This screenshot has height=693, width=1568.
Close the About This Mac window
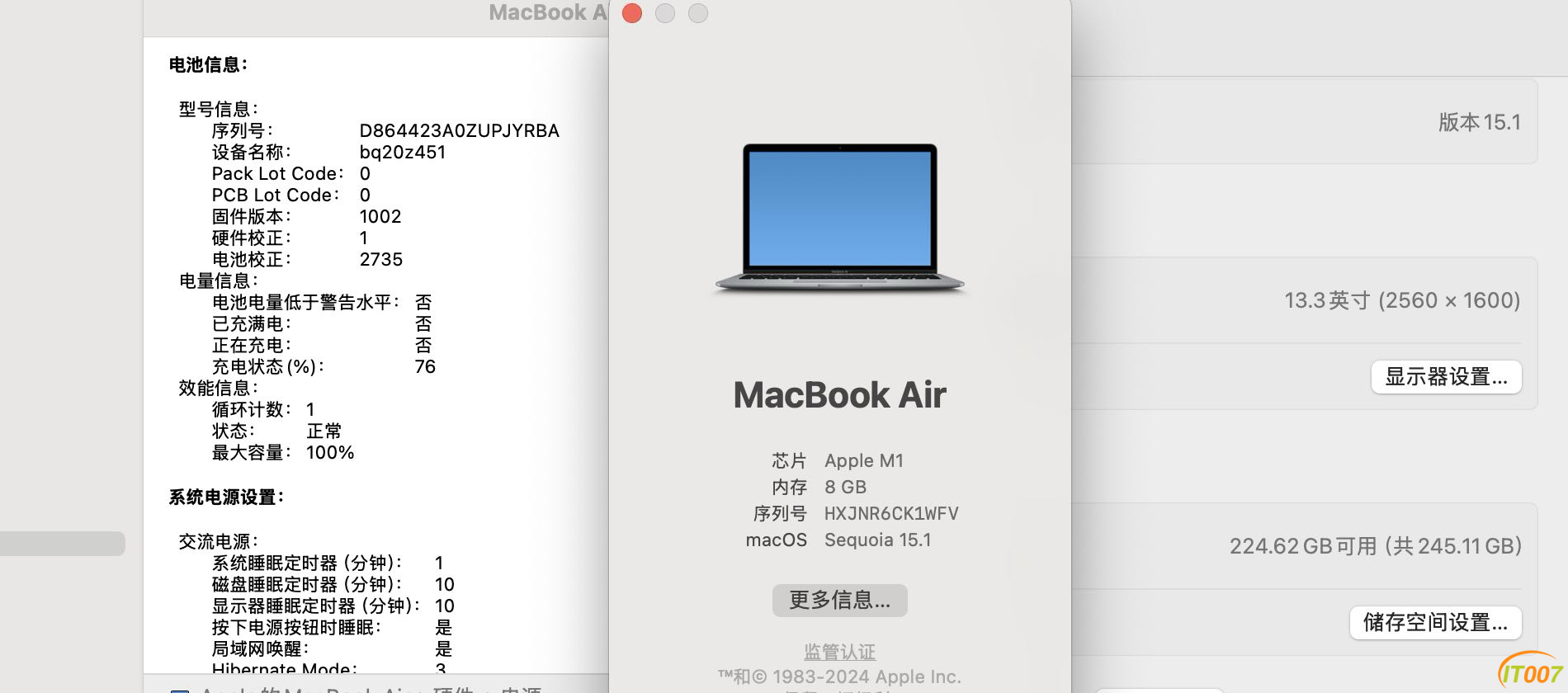coord(632,13)
